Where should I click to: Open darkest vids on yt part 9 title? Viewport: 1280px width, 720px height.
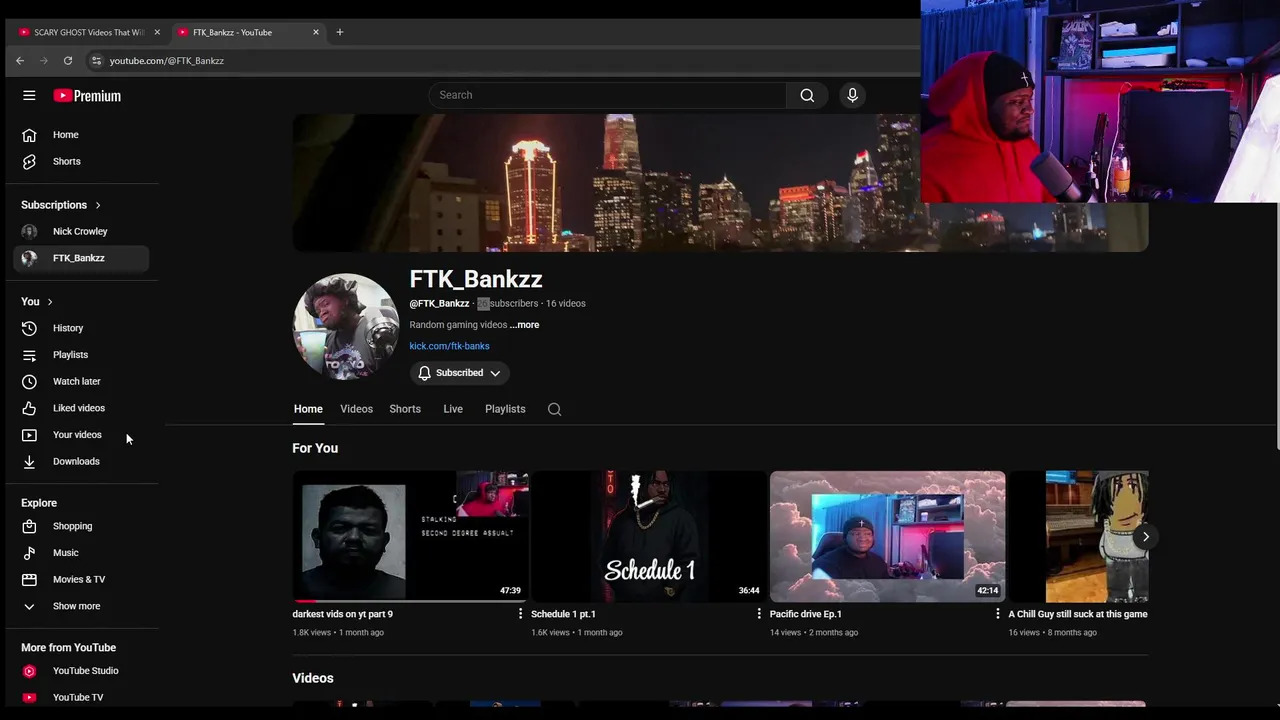342,614
